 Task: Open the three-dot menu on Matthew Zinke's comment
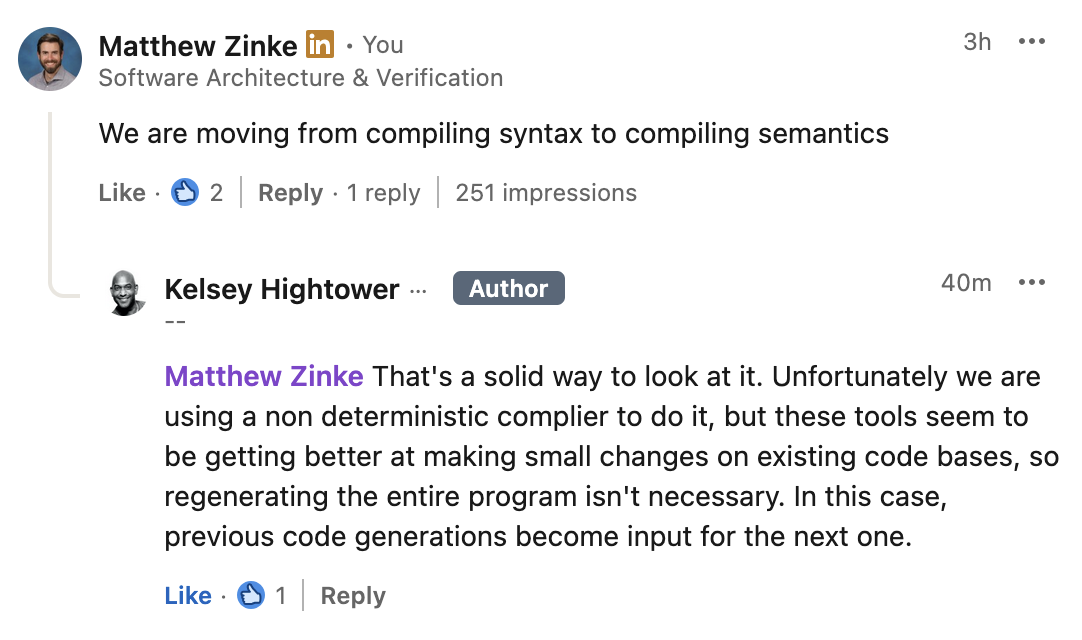[x=1031, y=42]
